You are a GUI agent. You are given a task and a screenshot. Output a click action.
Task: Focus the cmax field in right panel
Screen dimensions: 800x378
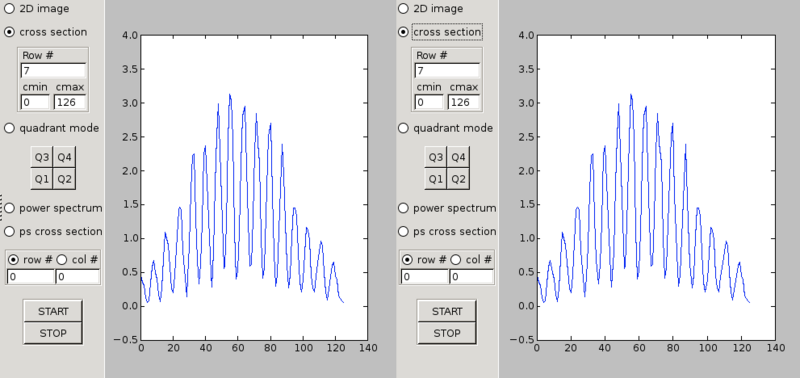point(464,102)
